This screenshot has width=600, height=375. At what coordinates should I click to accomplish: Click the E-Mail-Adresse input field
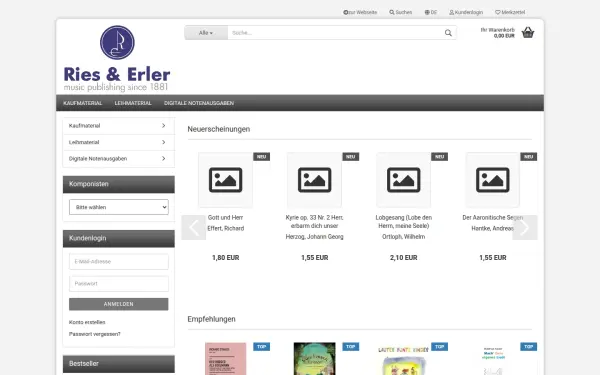point(119,262)
